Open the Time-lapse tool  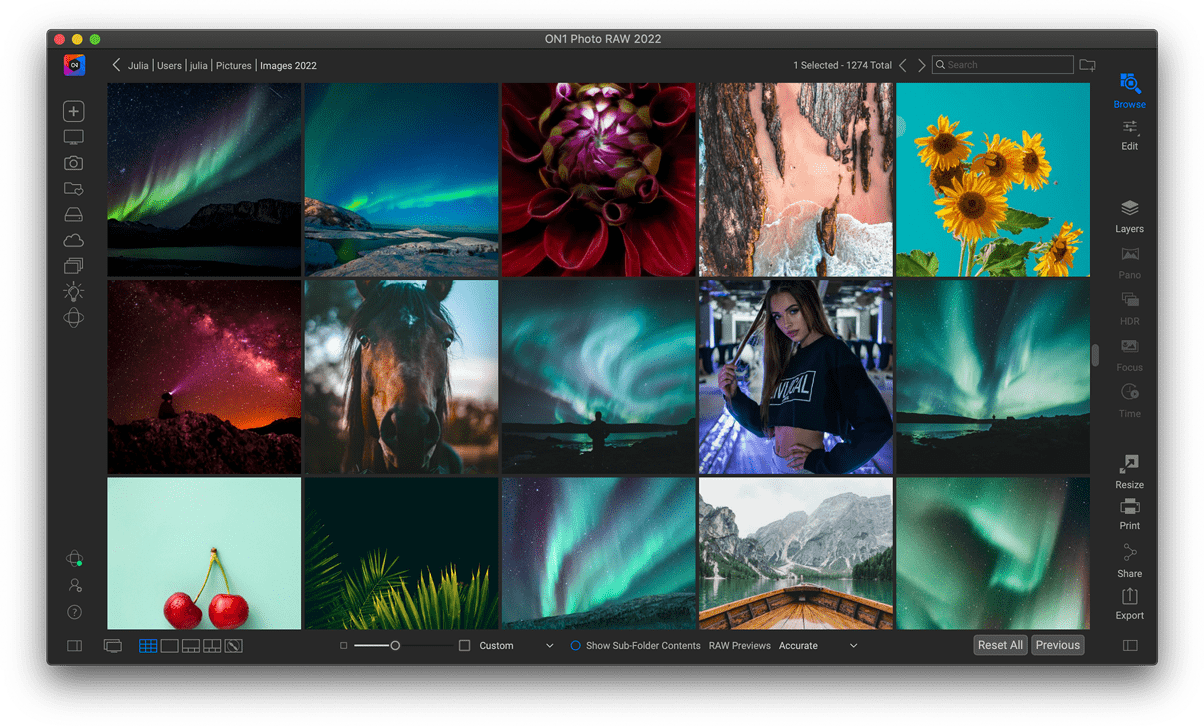pyautogui.click(x=1129, y=400)
